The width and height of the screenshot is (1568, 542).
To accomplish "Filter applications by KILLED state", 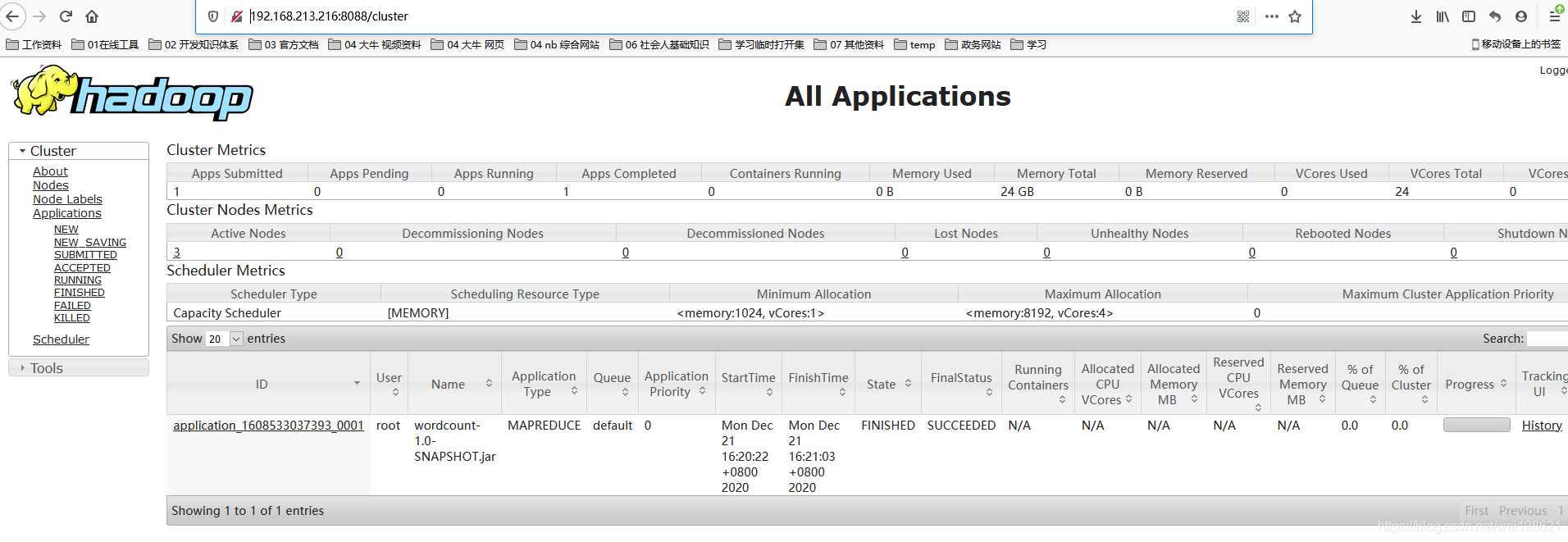I will coord(72,318).
